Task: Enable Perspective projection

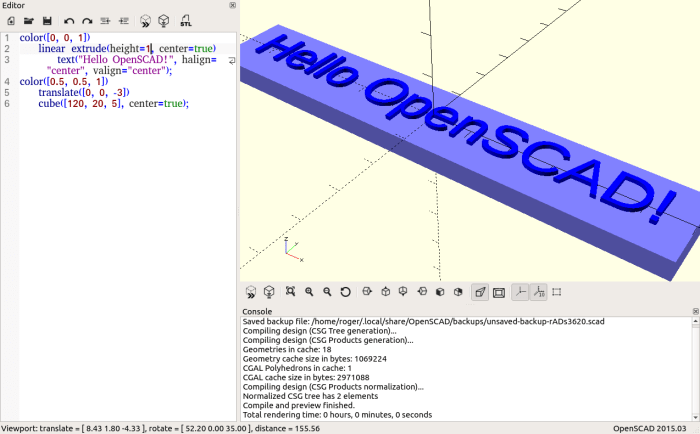Action: pos(480,292)
